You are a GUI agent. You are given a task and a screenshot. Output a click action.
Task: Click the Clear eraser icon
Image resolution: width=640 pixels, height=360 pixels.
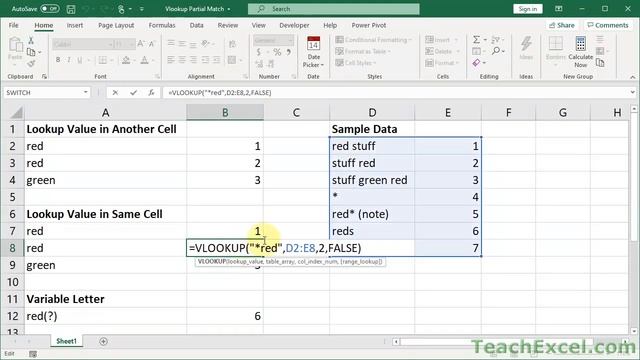point(476,63)
